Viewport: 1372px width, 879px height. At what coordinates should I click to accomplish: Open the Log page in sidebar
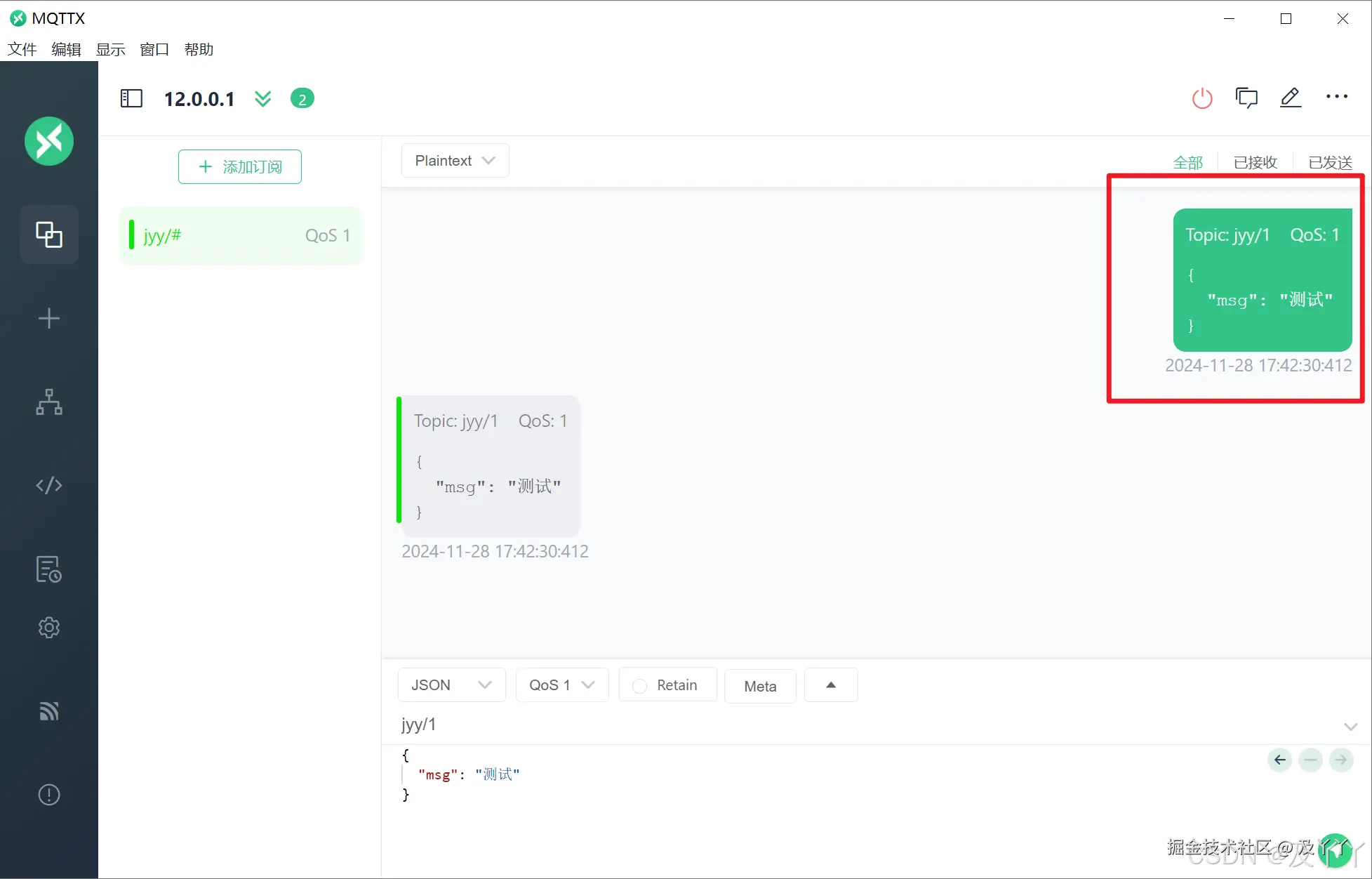pos(49,569)
